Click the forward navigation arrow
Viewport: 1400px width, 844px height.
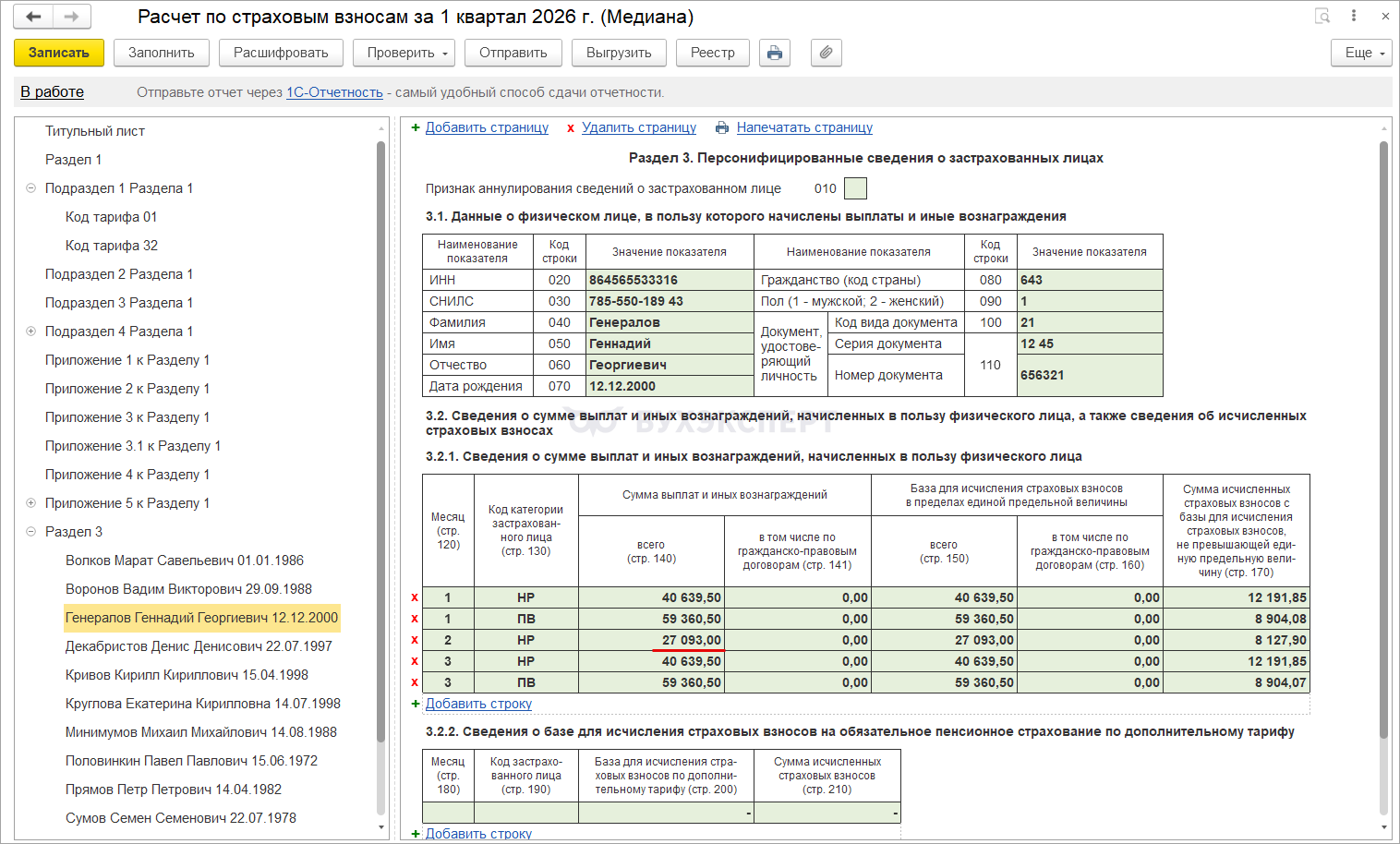(x=71, y=17)
